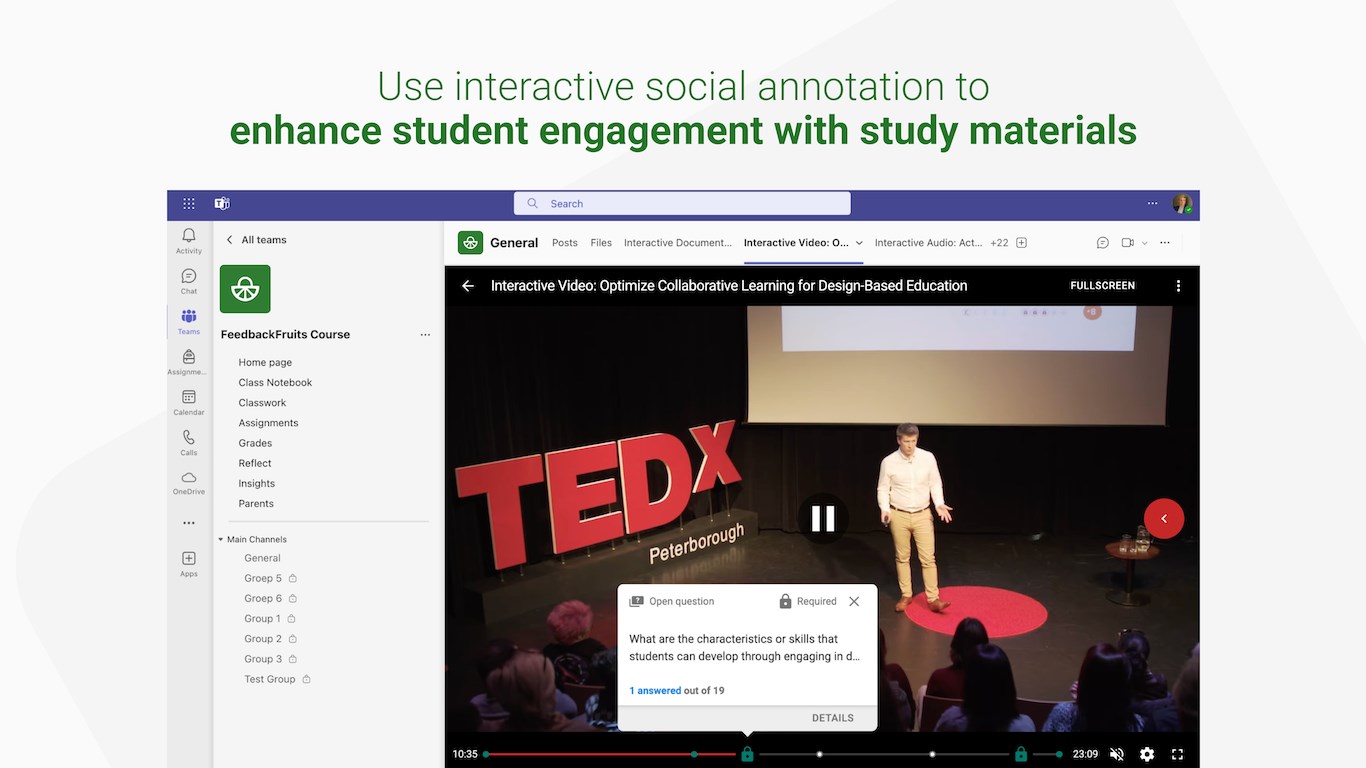
Task: Go back to All teams
Action: [x=256, y=240]
